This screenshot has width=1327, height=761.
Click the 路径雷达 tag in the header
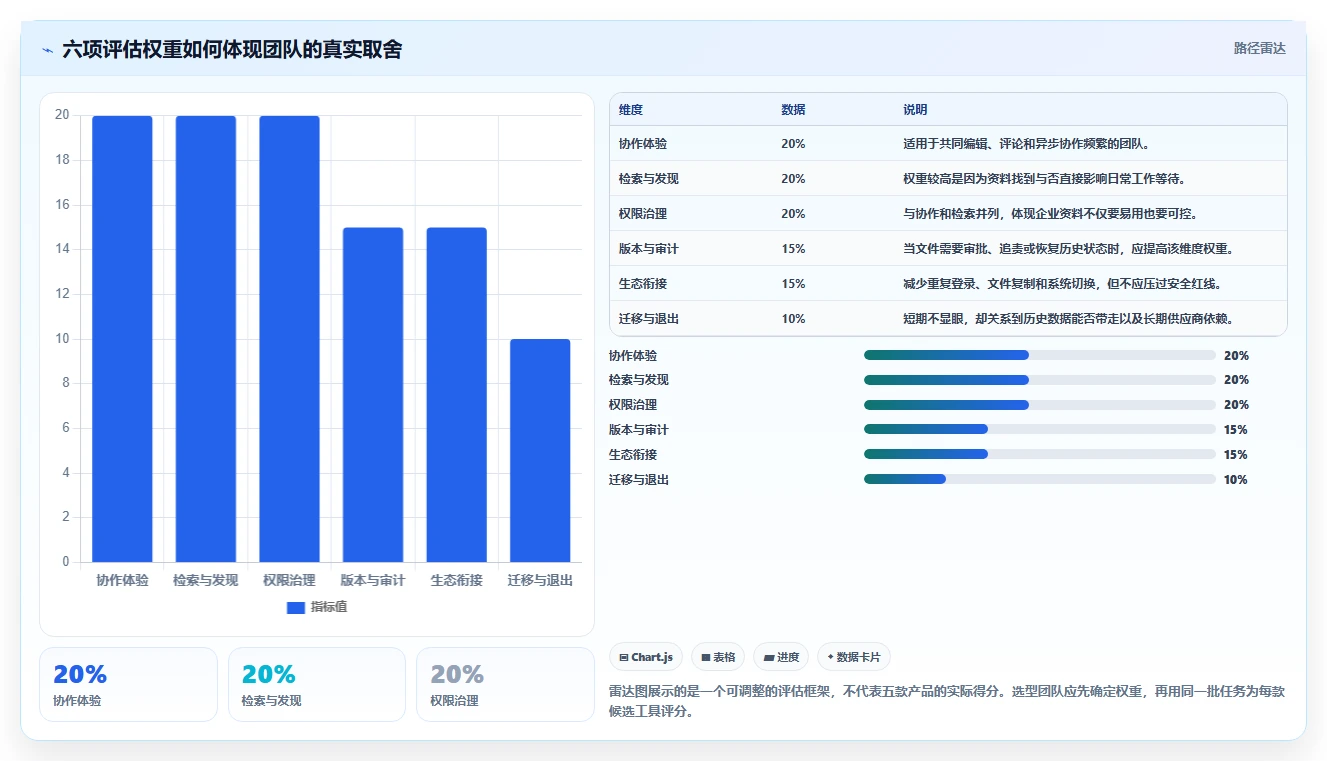[1259, 48]
